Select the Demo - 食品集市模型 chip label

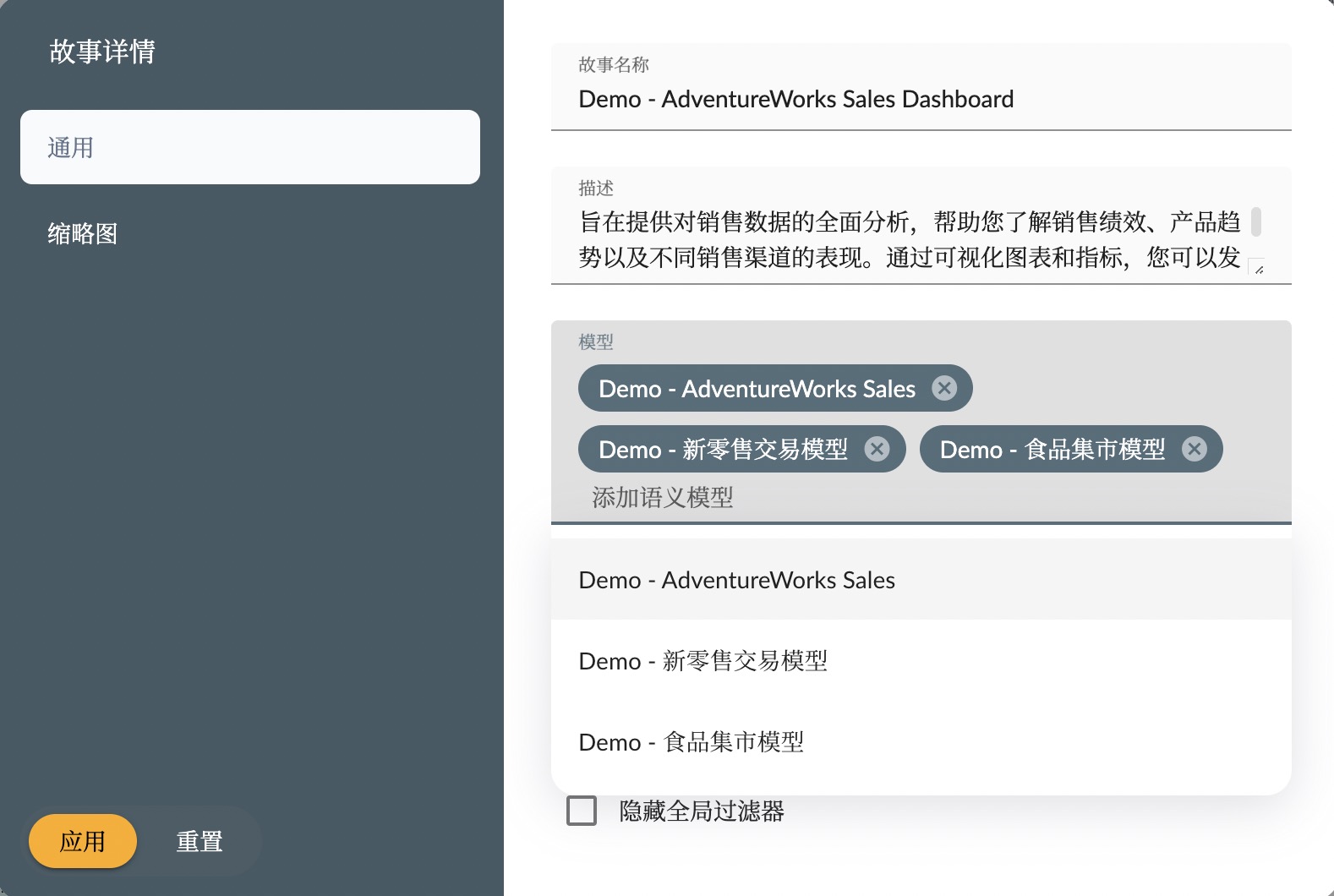point(1052,450)
